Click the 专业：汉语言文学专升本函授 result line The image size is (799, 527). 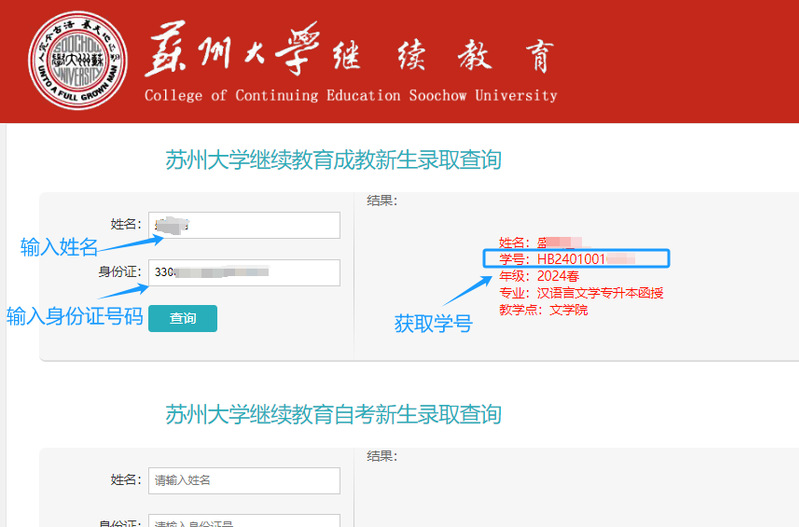pos(581,293)
